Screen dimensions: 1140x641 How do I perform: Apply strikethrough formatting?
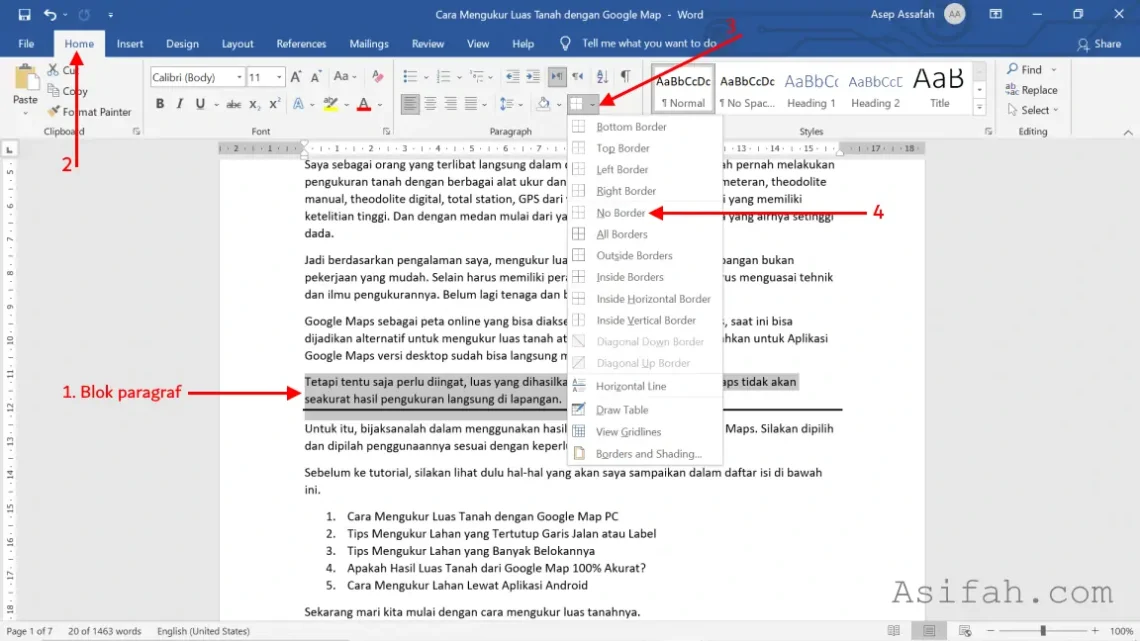233,105
